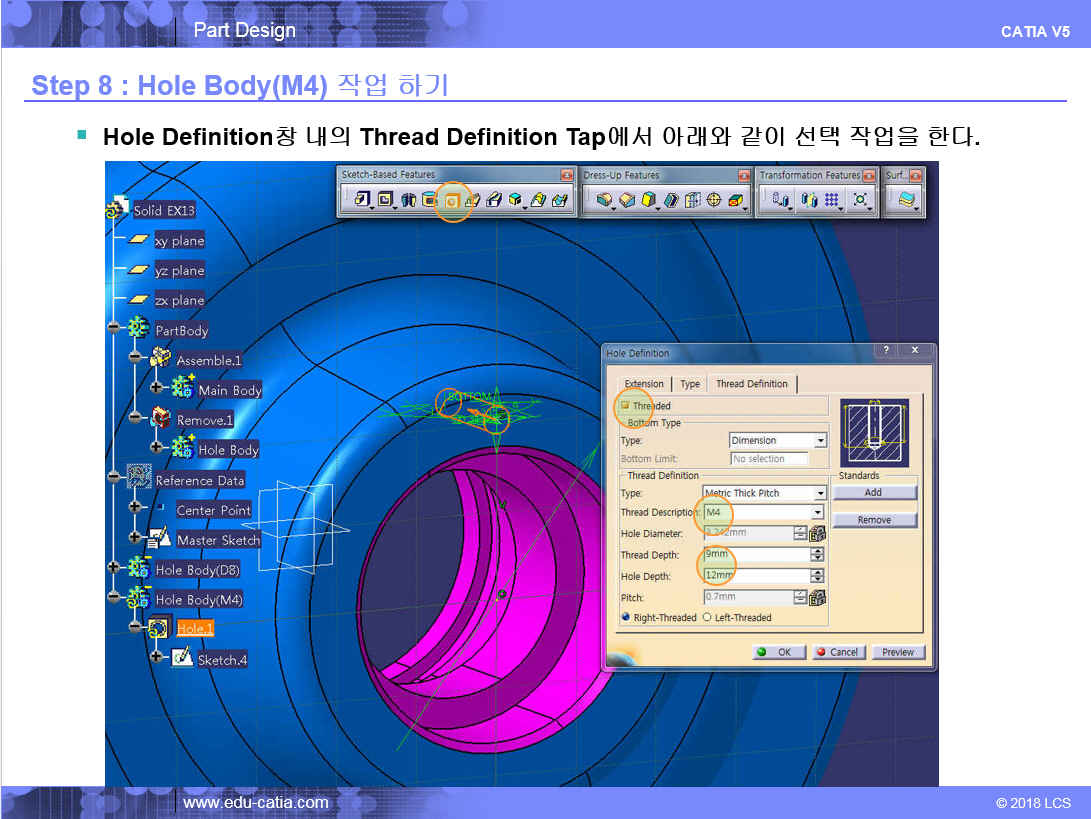This screenshot has width=1091, height=819.
Task: Select the Multi-sections Solid tool icon
Action: (x=538, y=200)
